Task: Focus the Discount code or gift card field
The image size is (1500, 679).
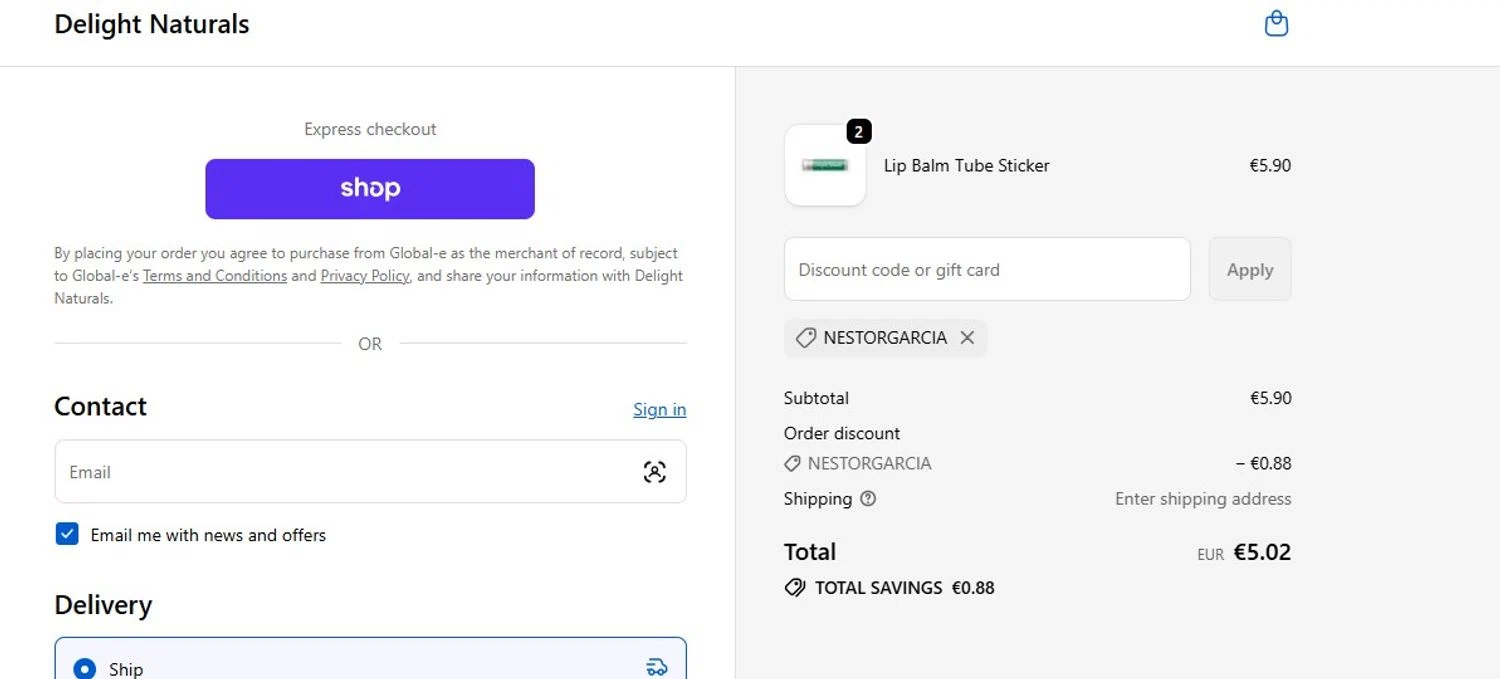Action: click(x=987, y=269)
